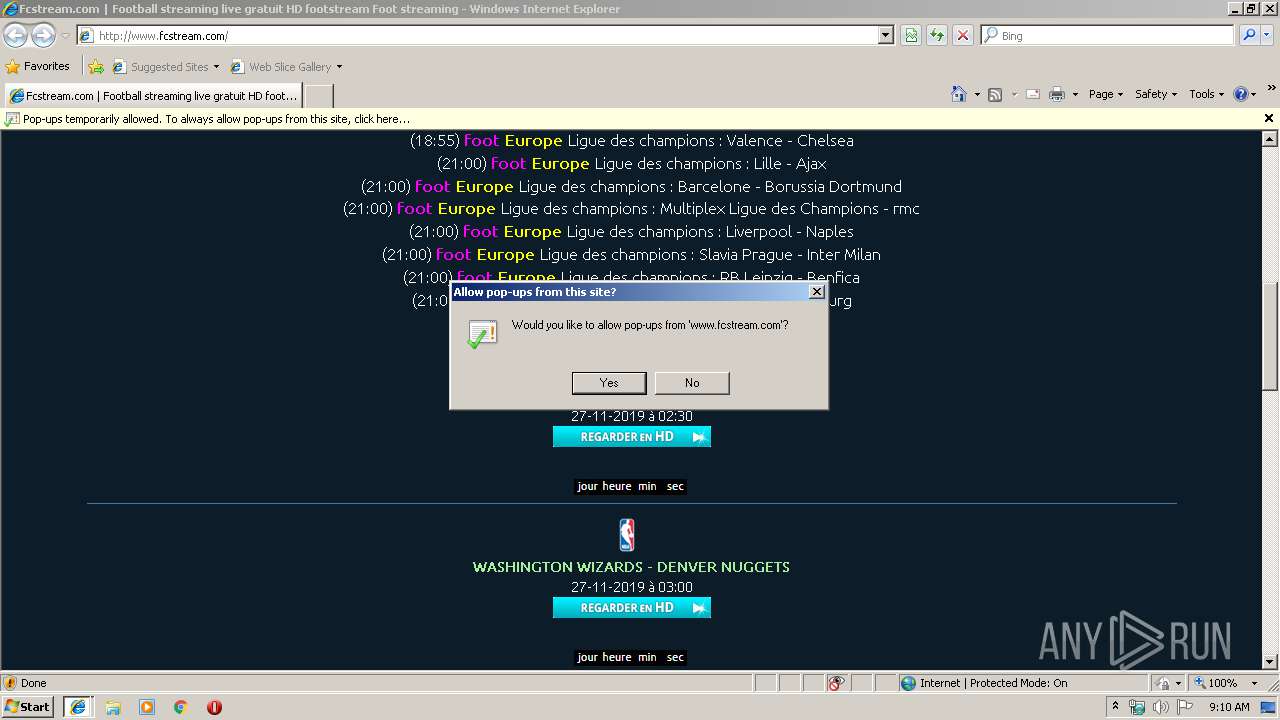1280x720 pixels.
Task: Expand the address bar URL dropdown
Action: (885, 35)
